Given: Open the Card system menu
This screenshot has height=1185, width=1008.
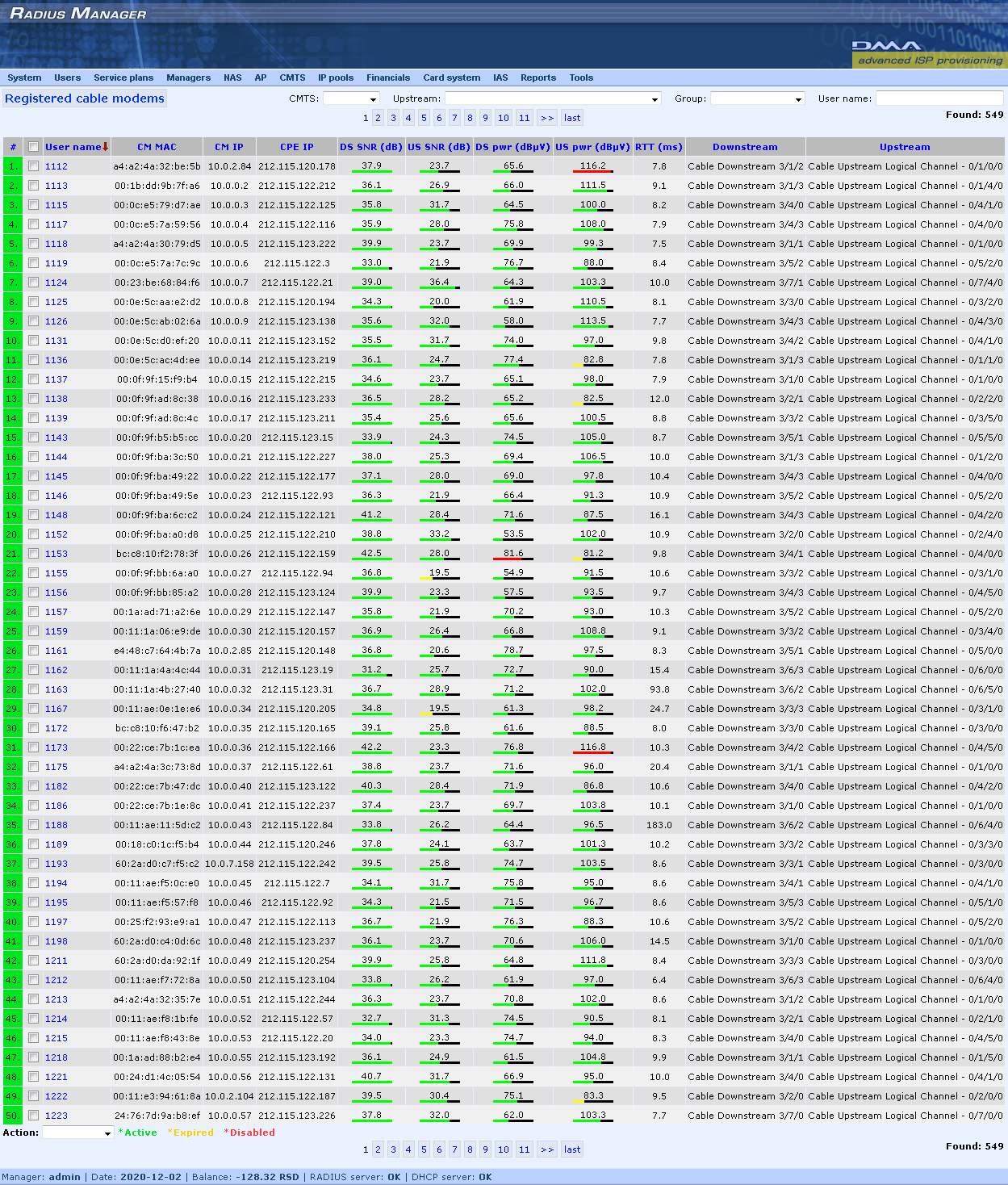Looking at the screenshot, I should tap(452, 77).
